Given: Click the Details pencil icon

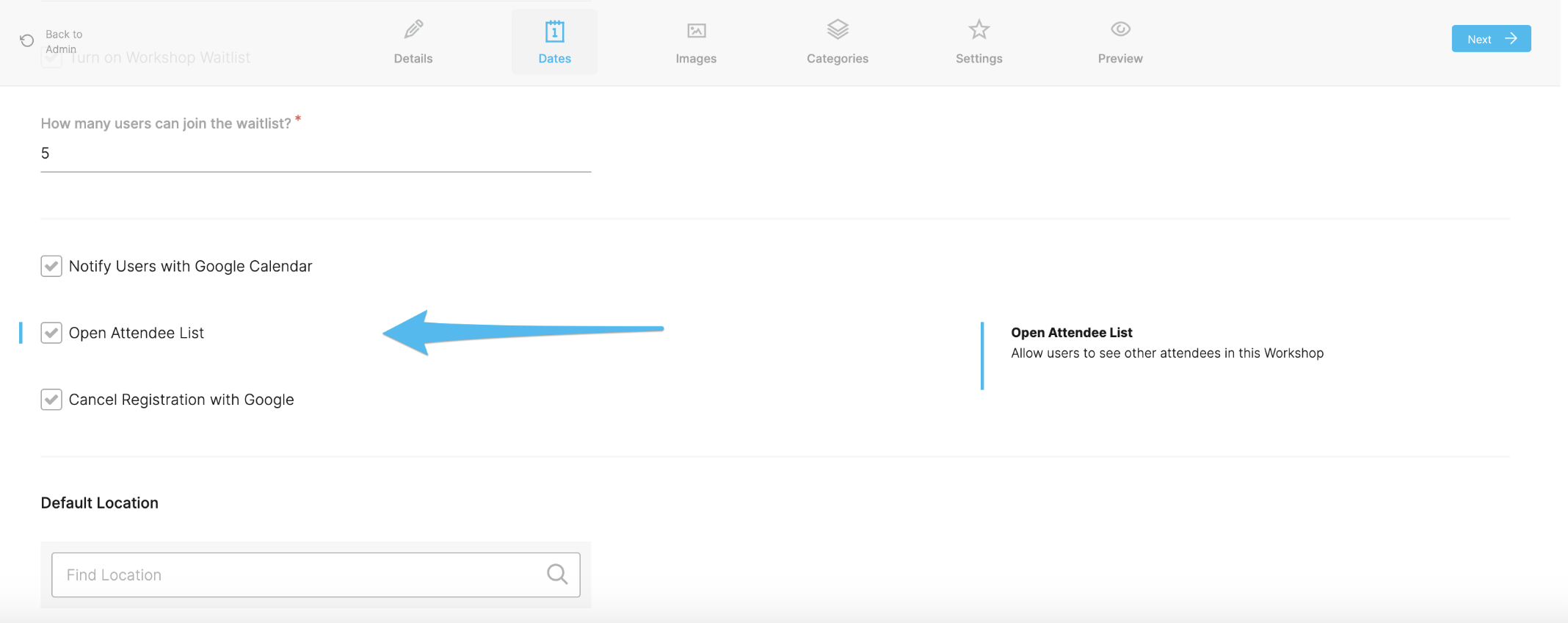Looking at the screenshot, I should tap(413, 29).
